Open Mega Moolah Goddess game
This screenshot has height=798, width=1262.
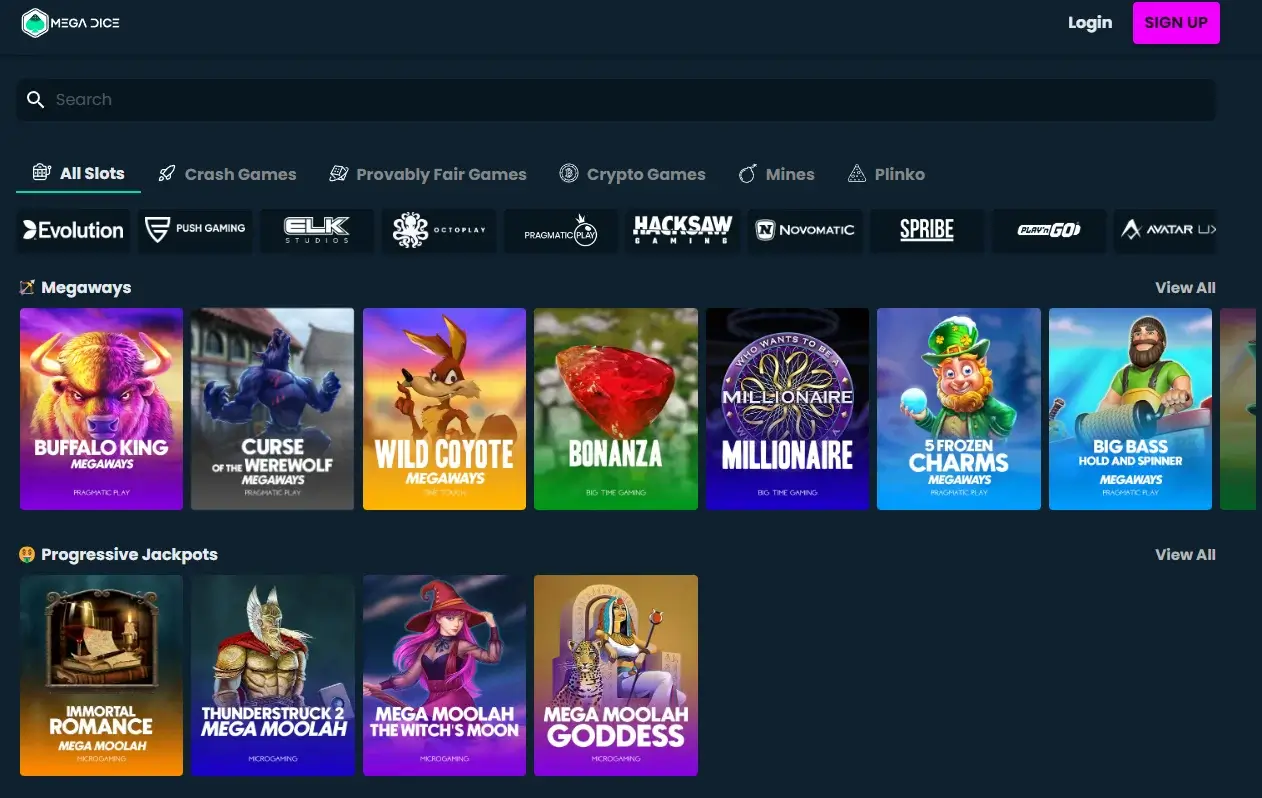click(615, 676)
